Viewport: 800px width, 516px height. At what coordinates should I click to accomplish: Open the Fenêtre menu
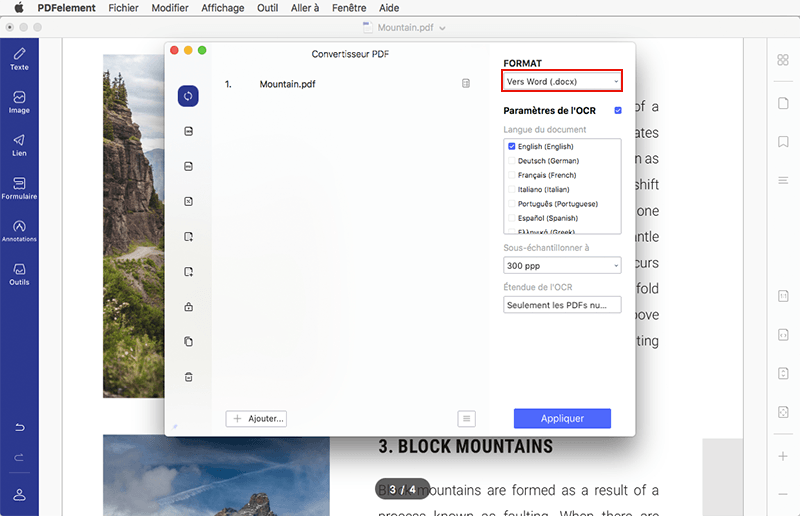click(349, 8)
